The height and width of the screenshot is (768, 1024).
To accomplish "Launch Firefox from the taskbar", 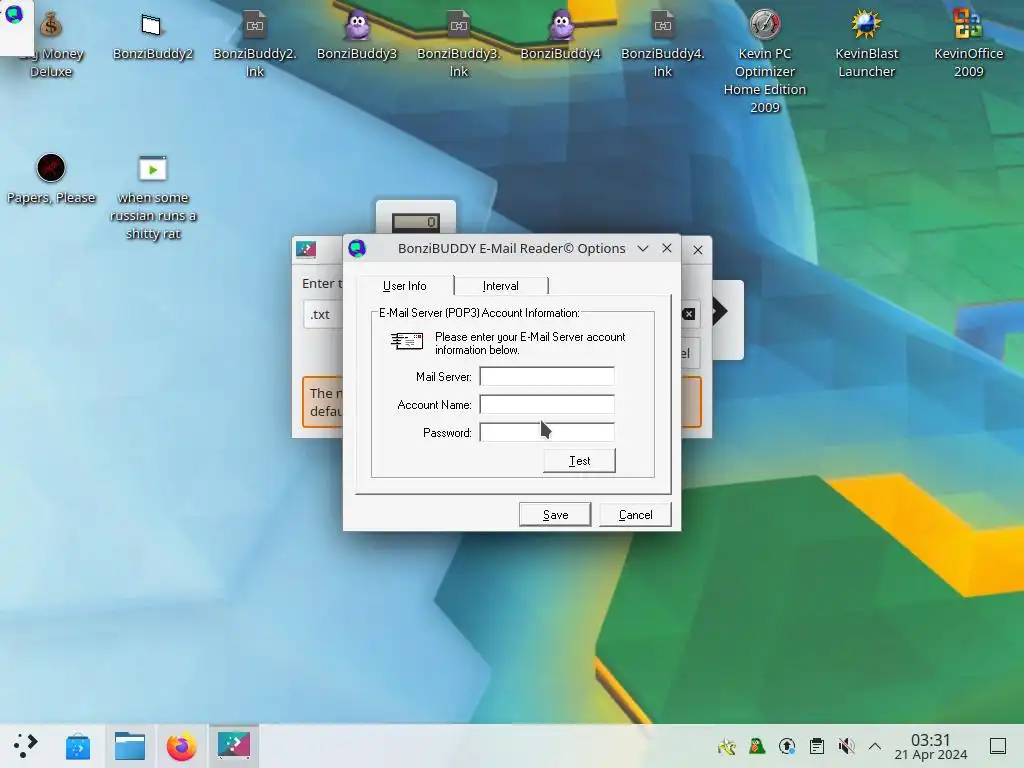I will [182, 746].
